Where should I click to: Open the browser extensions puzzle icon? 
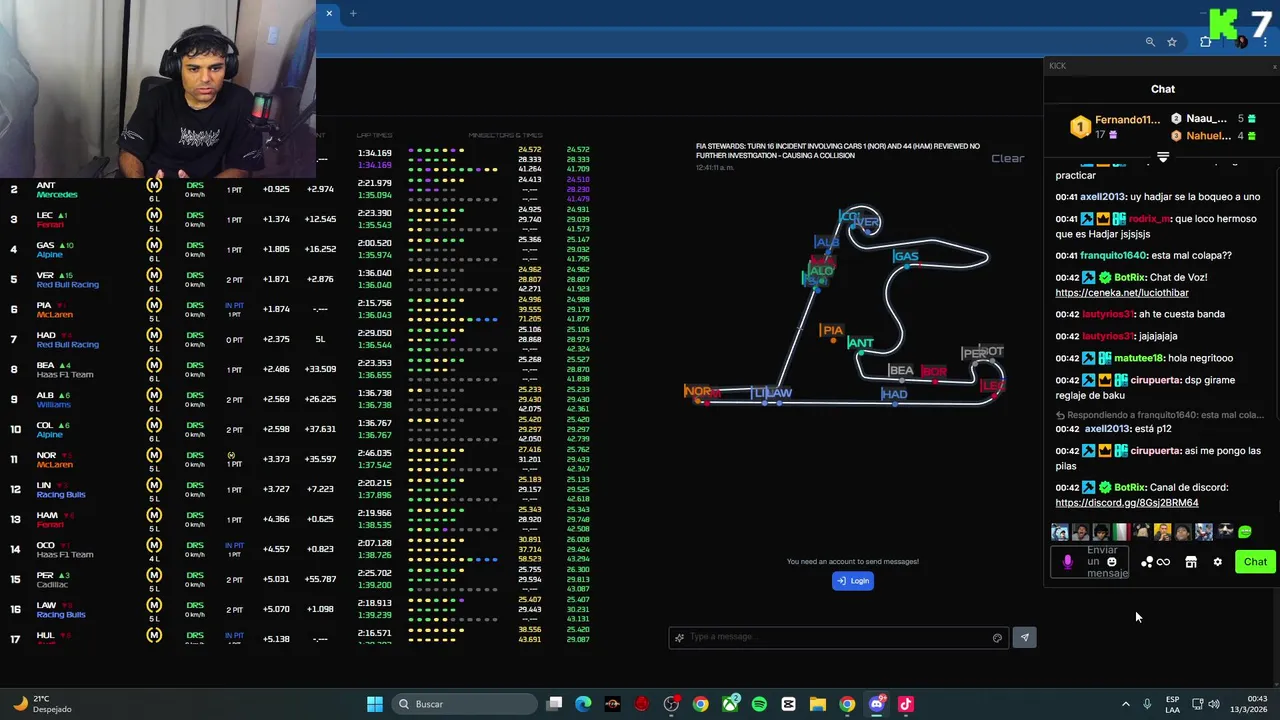coord(1206,42)
